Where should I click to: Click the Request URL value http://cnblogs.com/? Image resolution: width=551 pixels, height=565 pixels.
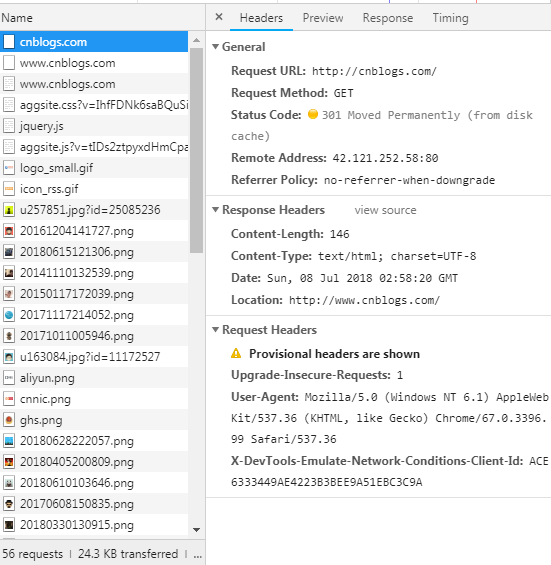[x=374, y=71]
